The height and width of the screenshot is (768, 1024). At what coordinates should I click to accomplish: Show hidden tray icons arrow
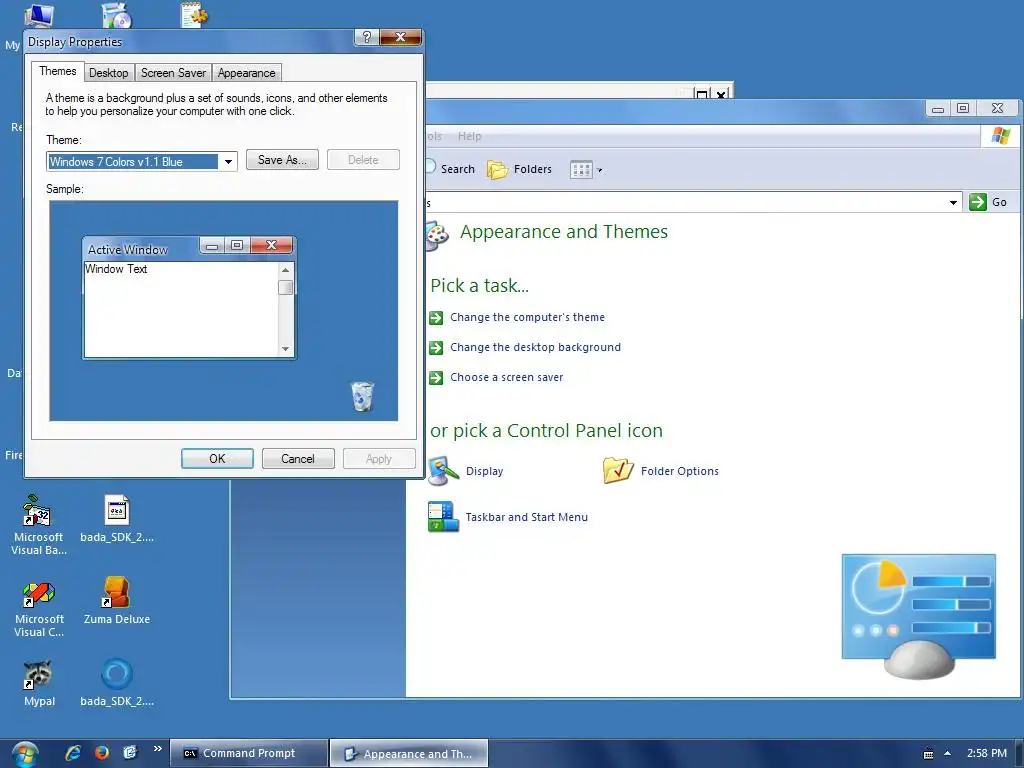(947, 754)
